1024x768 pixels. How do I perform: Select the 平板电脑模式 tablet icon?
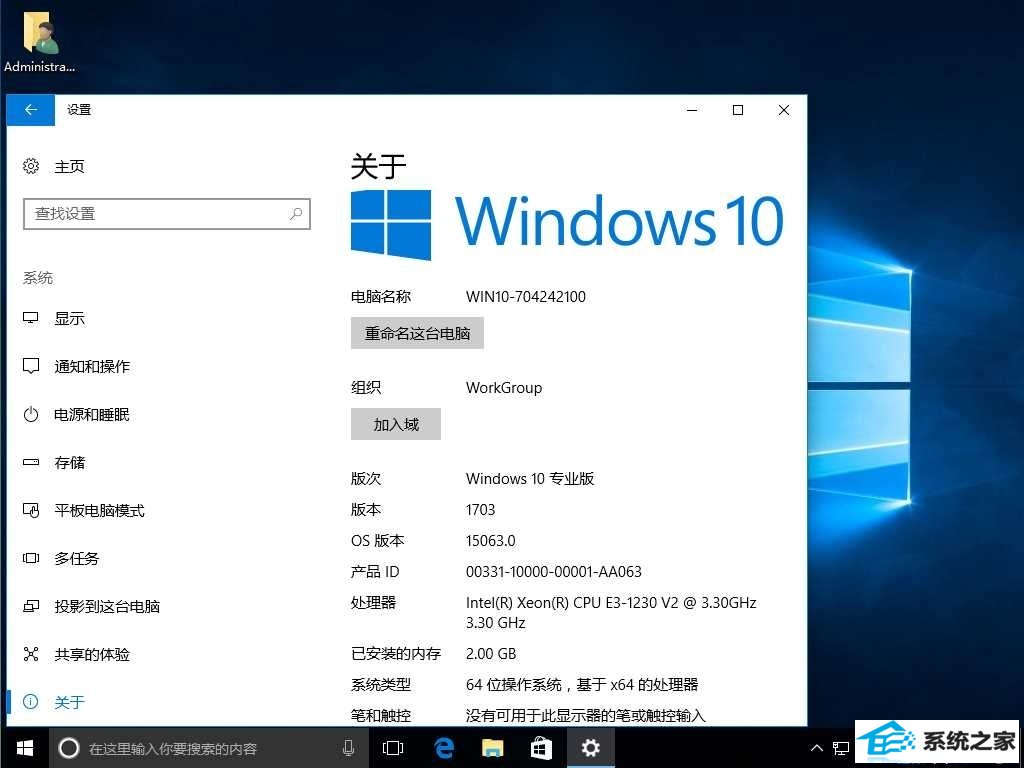(x=31, y=510)
